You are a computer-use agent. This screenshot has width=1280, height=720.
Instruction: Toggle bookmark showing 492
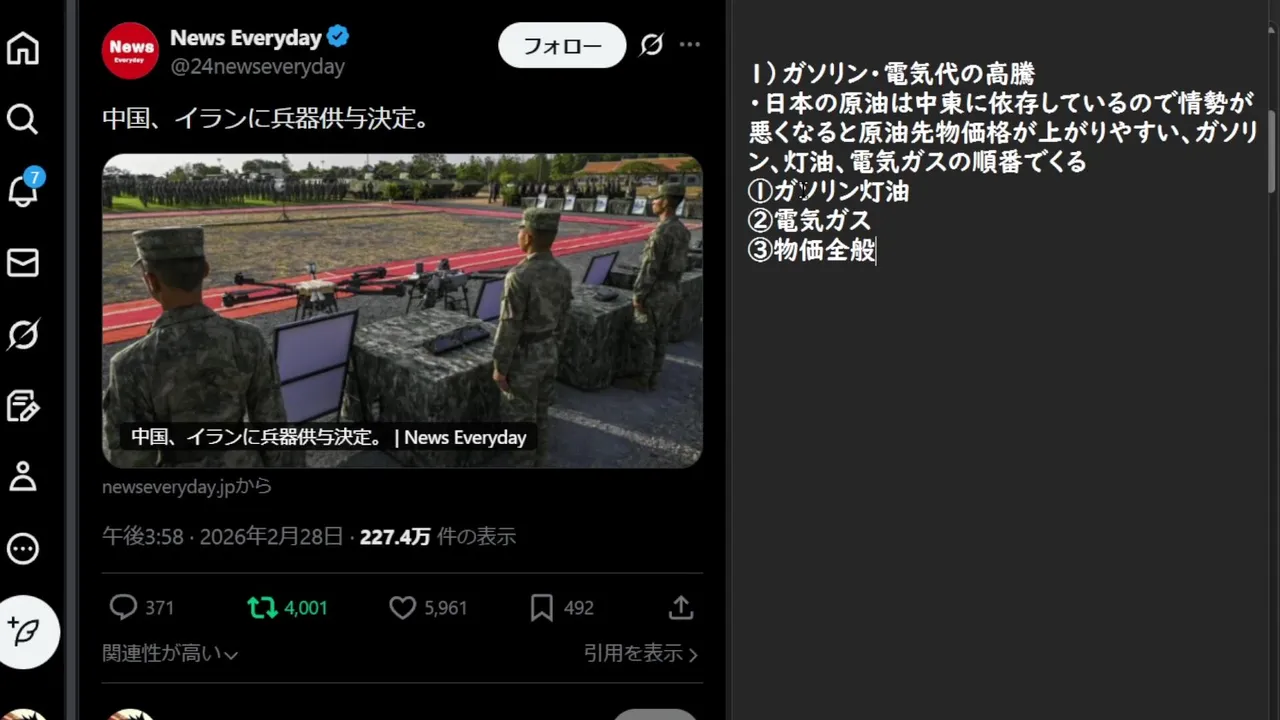(562, 607)
